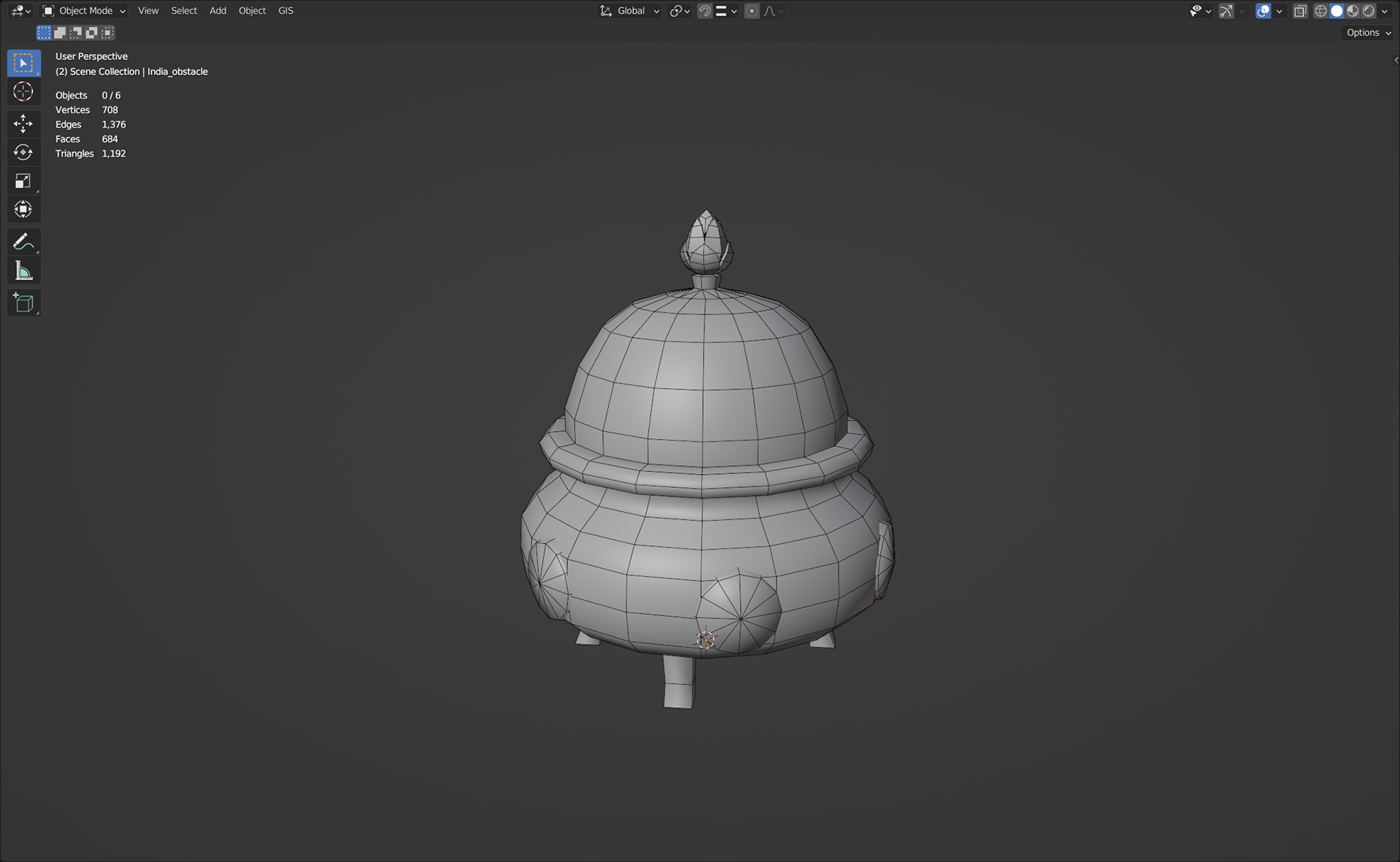The image size is (1400, 862).
Task: Select the Transform tool
Action: [x=23, y=210]
